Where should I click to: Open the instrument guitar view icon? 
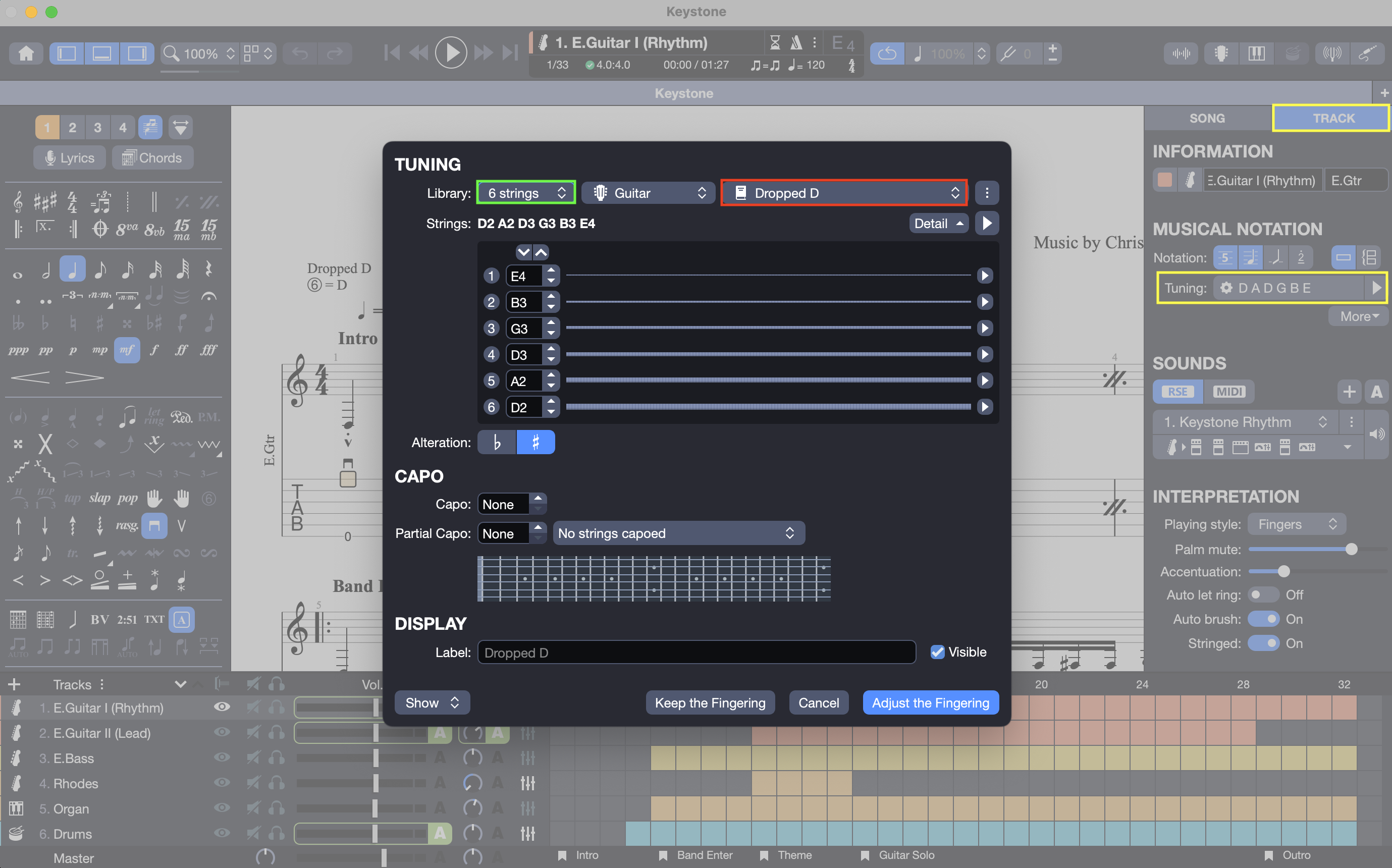click(x=1221, y=53)
